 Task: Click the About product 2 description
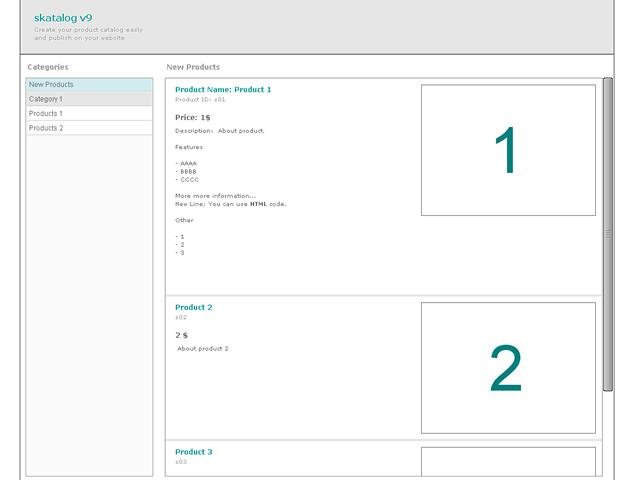click(x=203, y=349)
